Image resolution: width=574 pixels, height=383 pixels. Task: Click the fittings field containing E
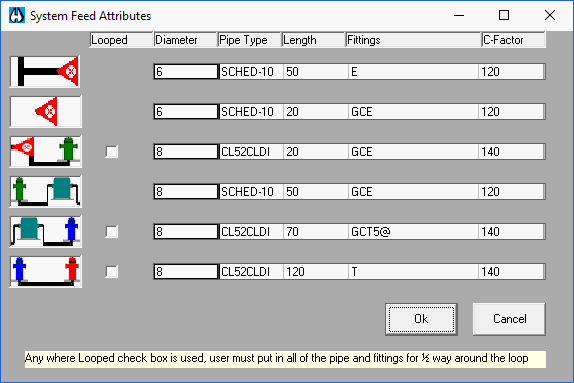click(413, 71)
